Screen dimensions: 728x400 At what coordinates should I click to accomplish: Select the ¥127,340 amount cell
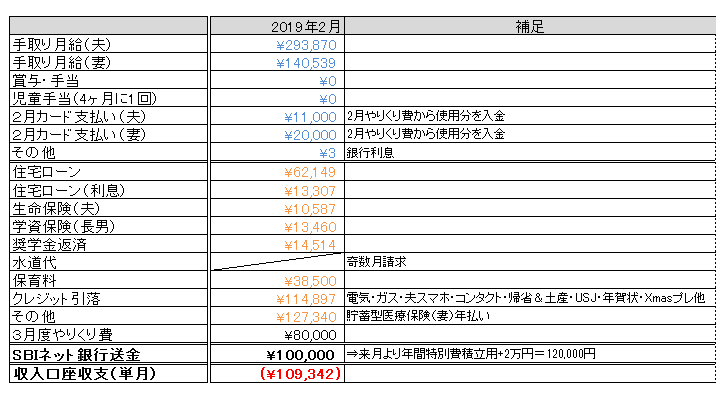[277, 316]
